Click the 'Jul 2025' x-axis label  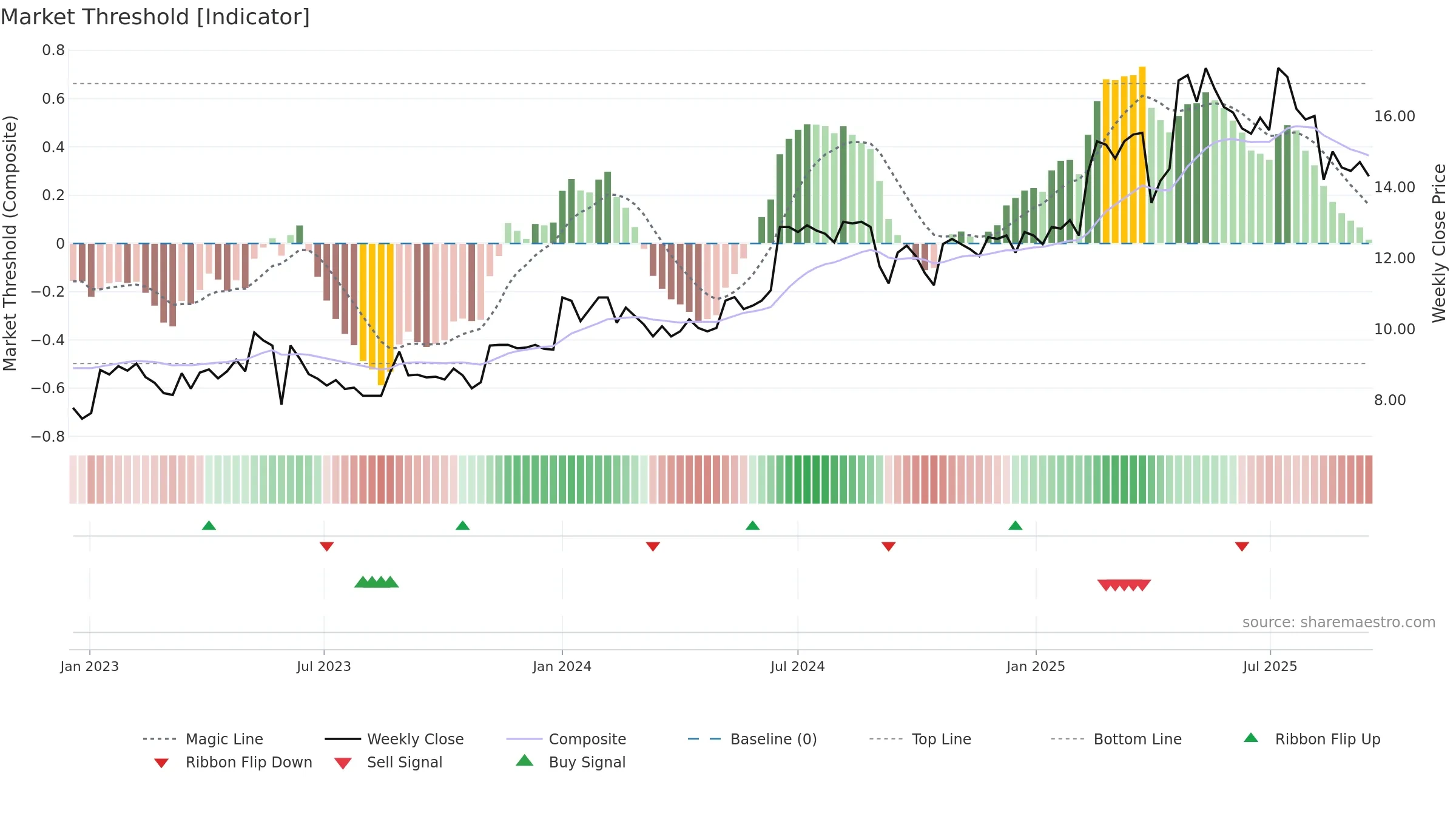[1270, 666]
